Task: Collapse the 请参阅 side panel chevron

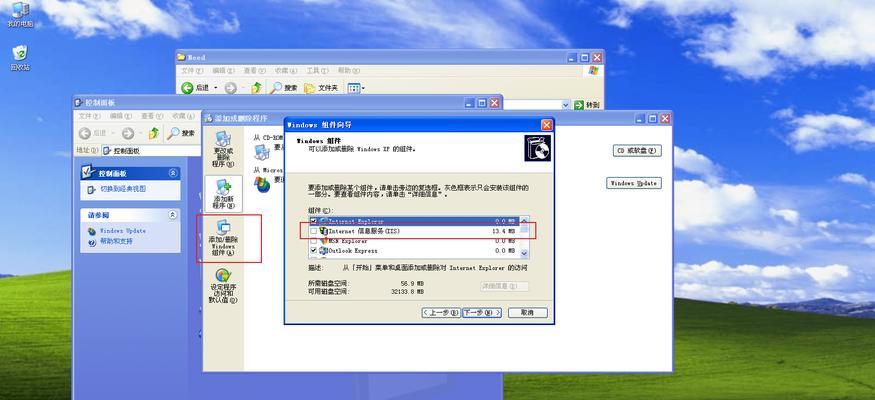Action: (x=173, y=215)
